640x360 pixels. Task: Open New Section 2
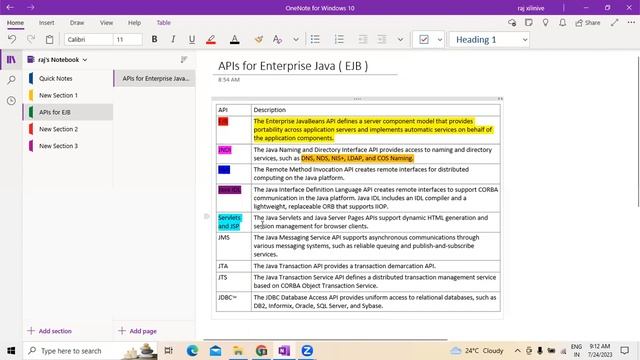pos(68,129)
